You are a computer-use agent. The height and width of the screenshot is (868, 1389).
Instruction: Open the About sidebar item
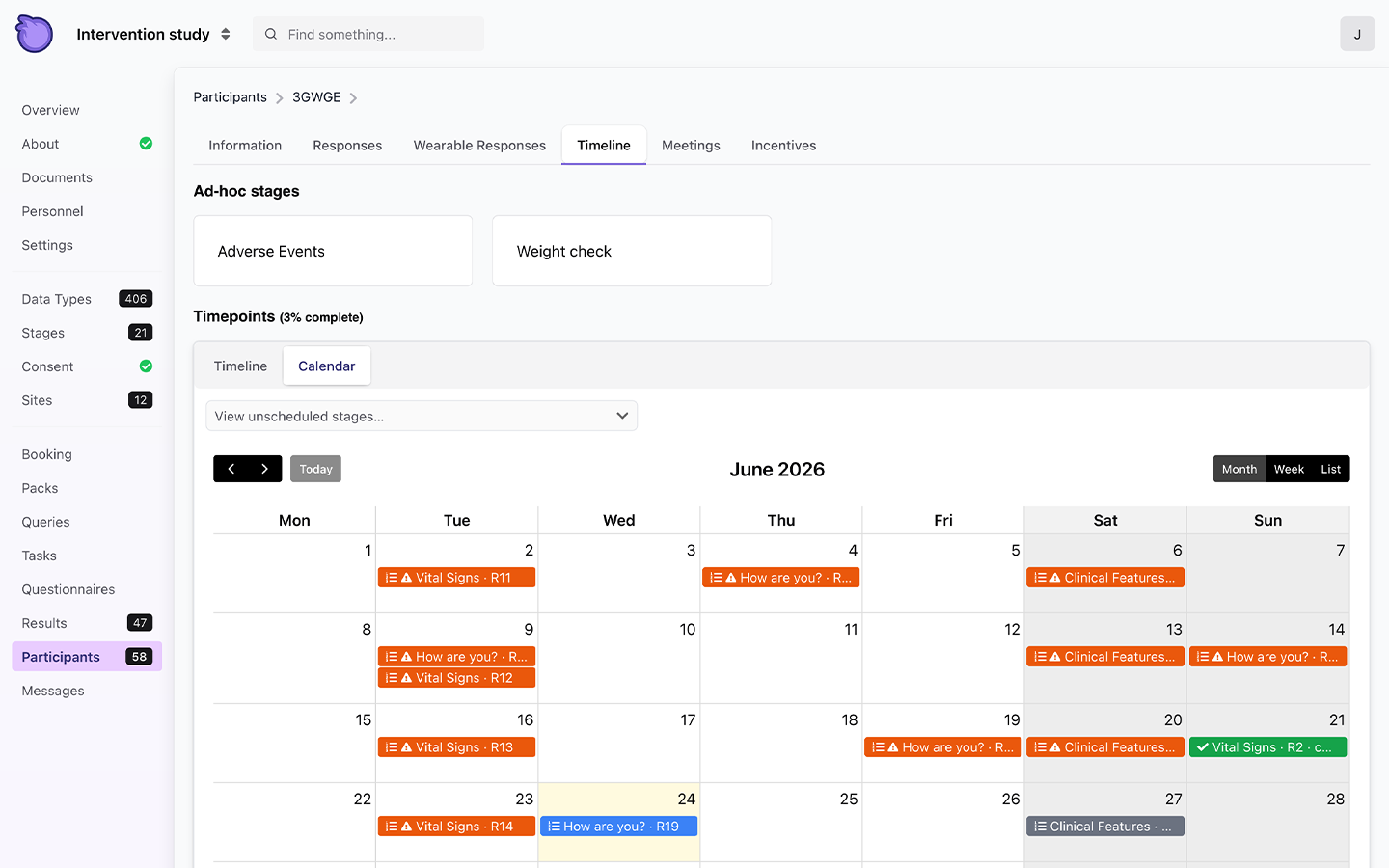pos(41,144)
